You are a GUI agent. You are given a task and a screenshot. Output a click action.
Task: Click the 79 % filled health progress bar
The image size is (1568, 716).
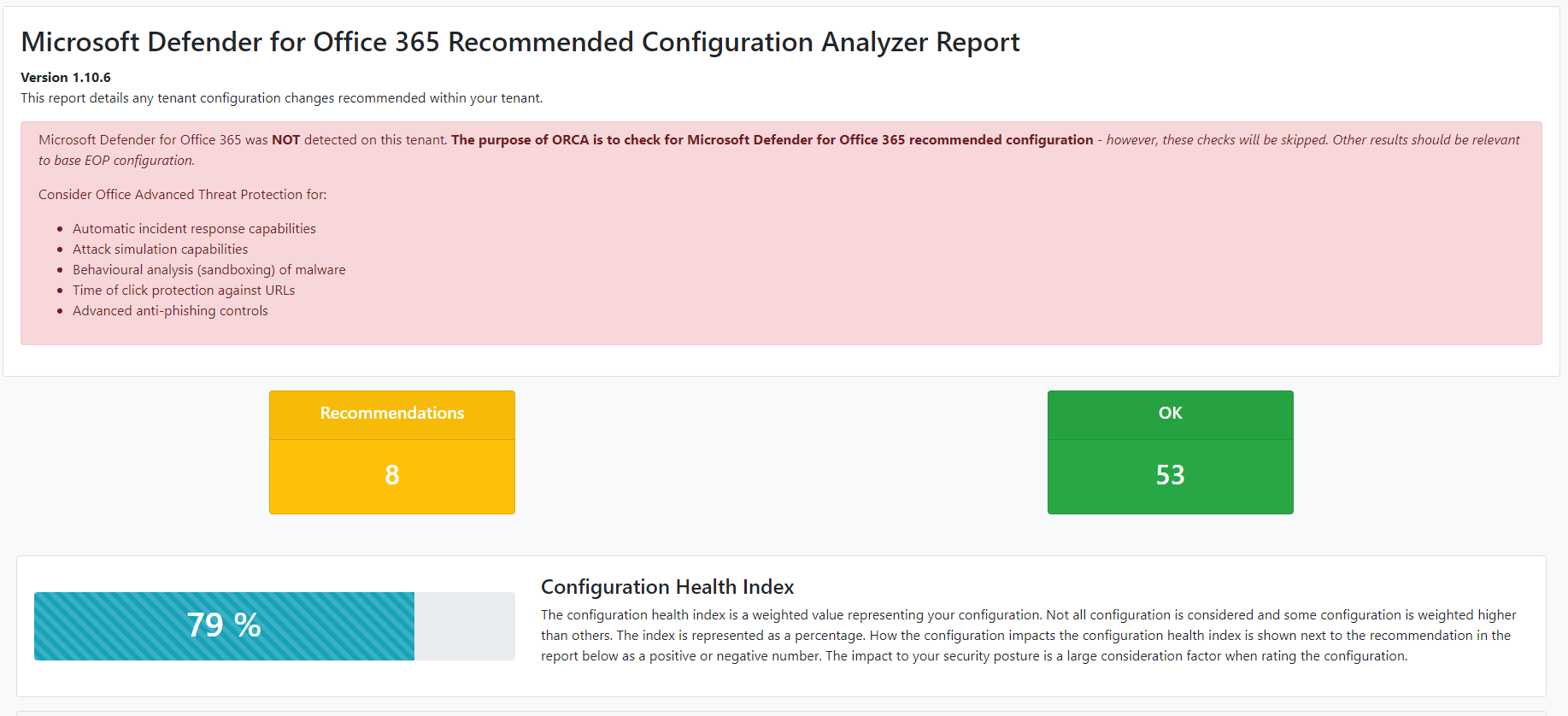224,625
